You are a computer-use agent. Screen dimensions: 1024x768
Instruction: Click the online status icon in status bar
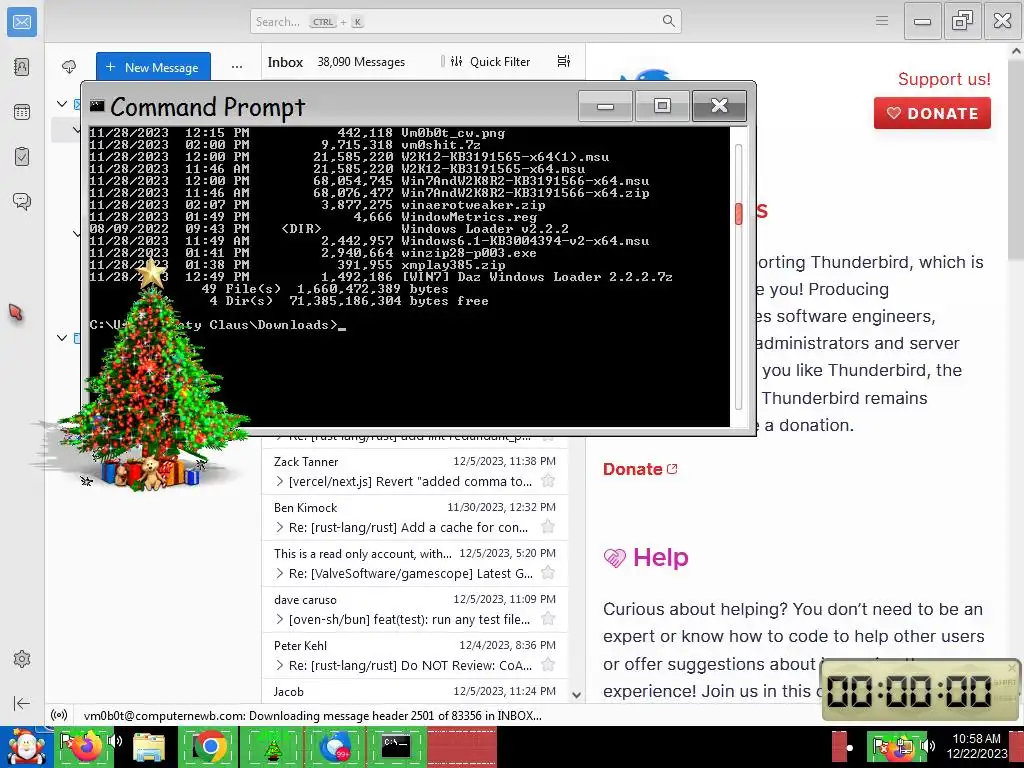(x=59, y=715)
